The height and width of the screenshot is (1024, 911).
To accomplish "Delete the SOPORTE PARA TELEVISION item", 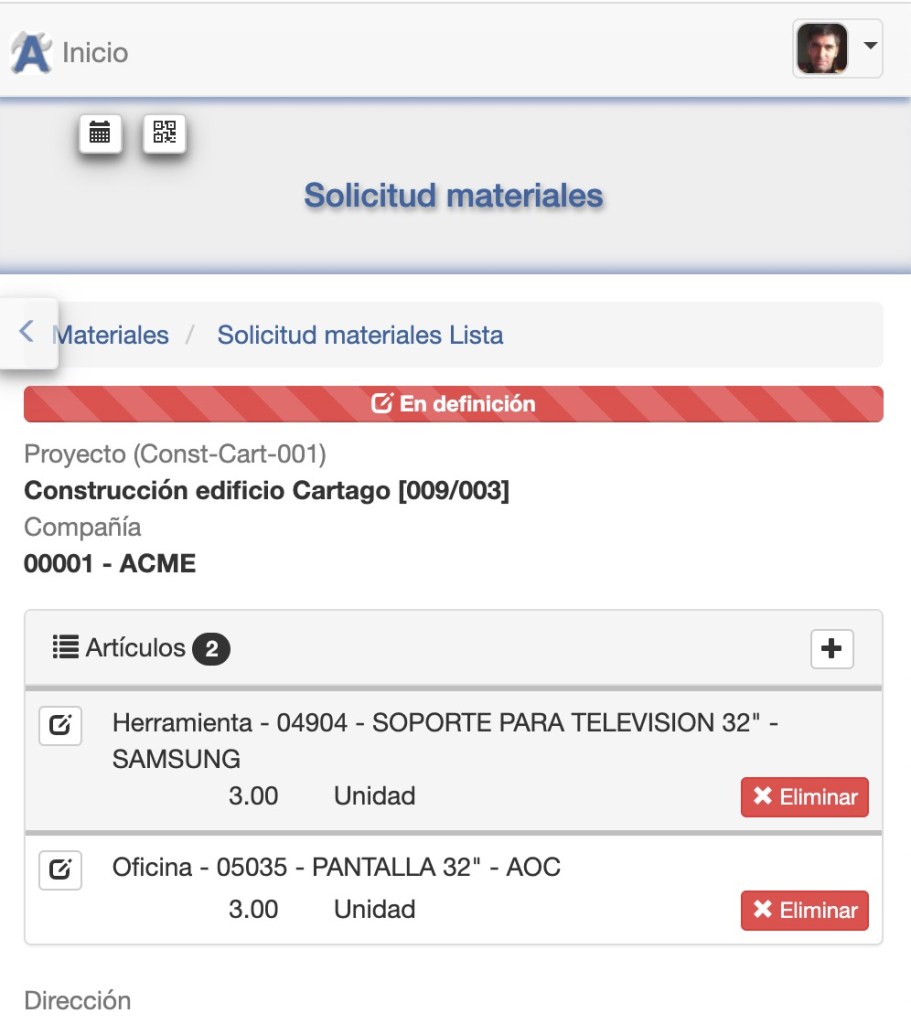I will [804, 797].
